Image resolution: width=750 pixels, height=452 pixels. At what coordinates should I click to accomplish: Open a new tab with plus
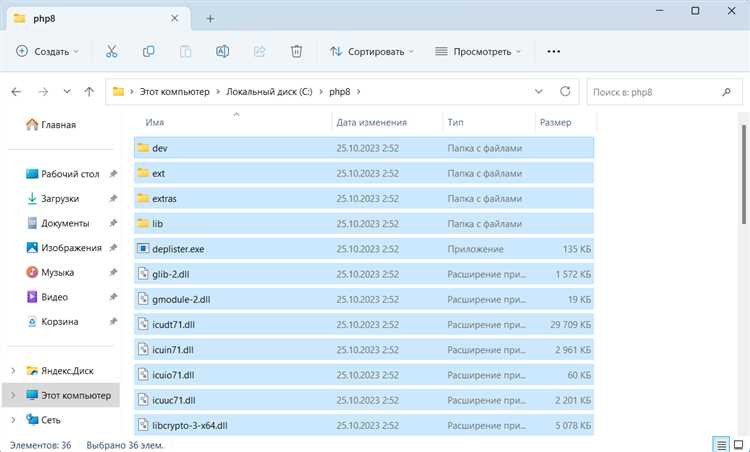(210, 19)
